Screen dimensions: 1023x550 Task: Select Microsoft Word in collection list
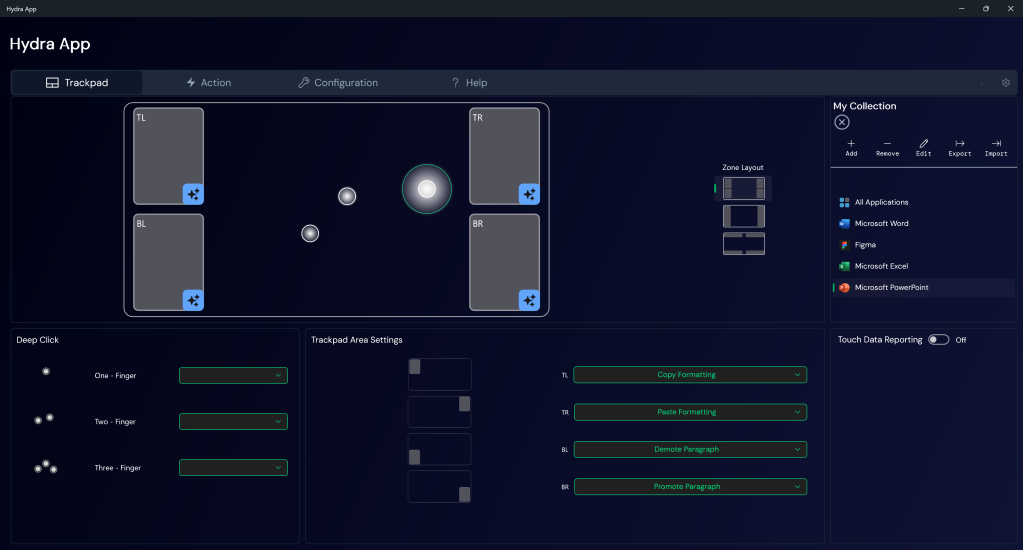(x=880, y=224)
